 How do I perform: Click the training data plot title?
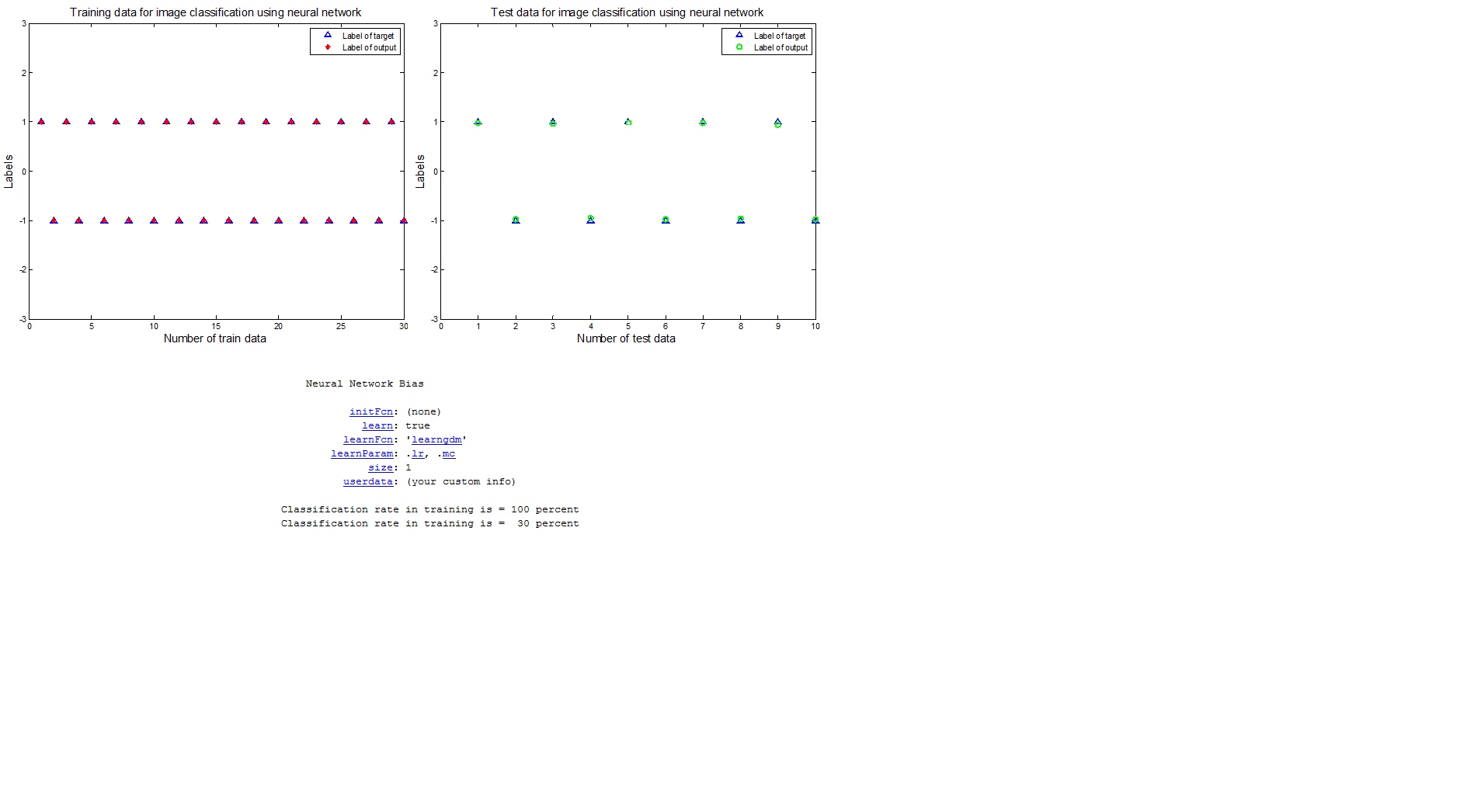coord(215,12)
